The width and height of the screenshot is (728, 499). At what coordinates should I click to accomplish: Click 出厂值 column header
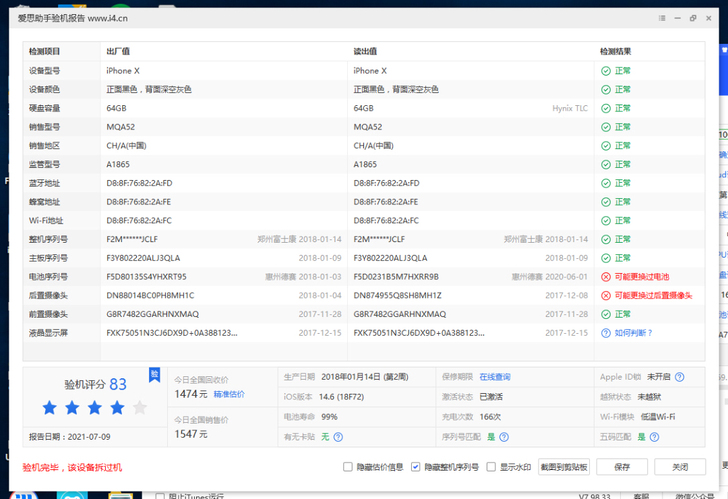[x=118, y=52]
